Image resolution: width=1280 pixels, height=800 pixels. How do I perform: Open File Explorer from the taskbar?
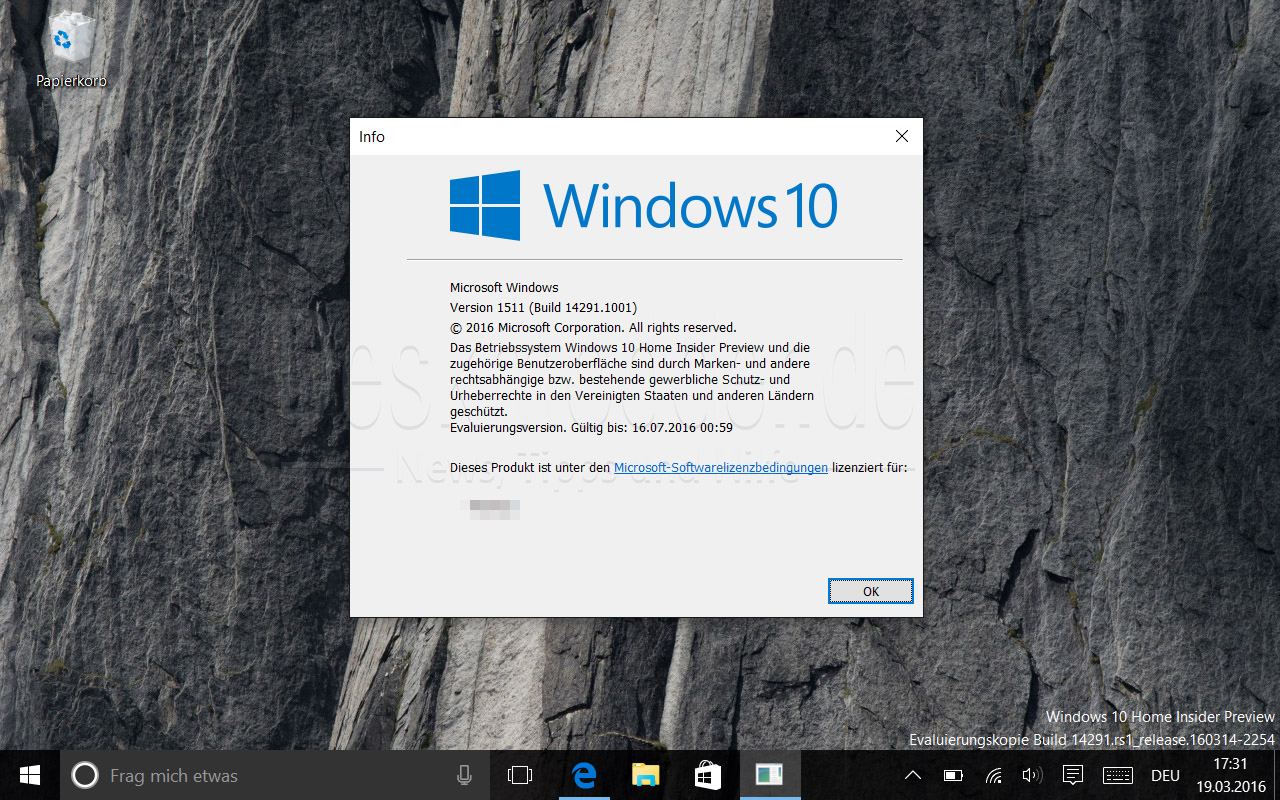click(646, 775)
